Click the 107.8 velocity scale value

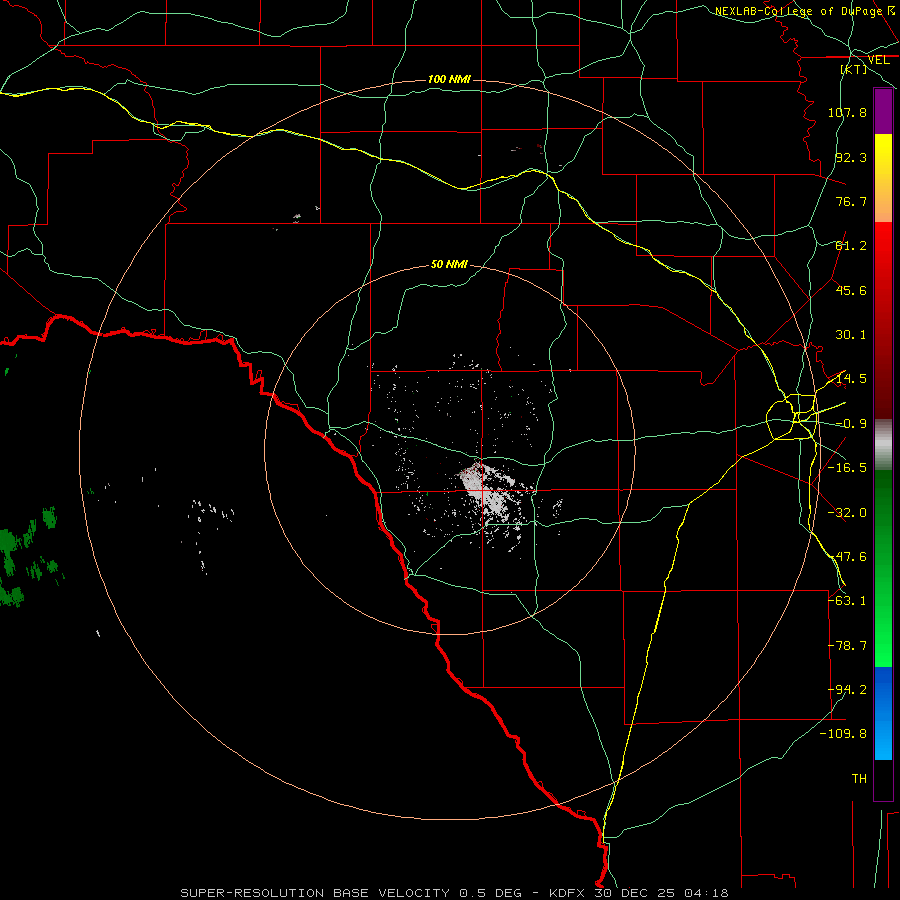[x=847, y=112]
